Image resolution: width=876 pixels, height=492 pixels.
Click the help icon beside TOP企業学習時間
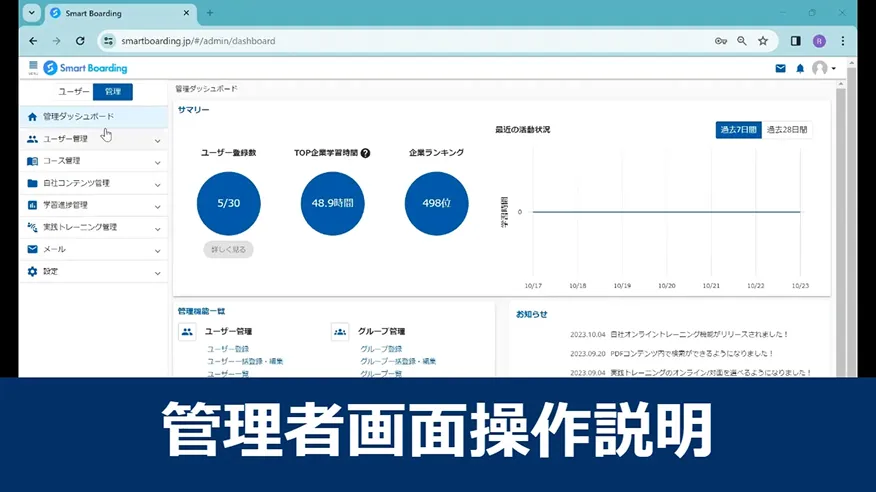pos(365,153)
